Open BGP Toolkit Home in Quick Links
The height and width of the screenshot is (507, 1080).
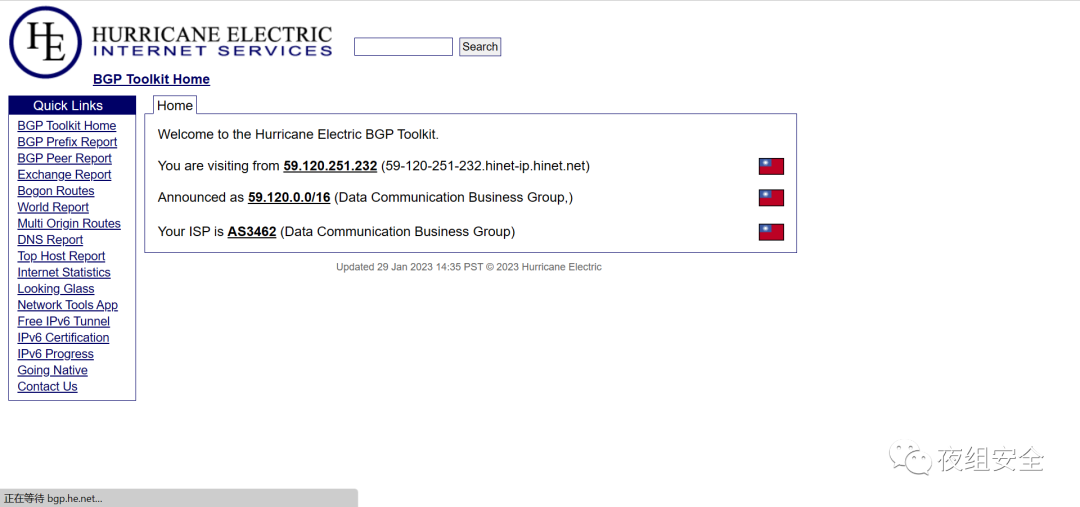67,125
